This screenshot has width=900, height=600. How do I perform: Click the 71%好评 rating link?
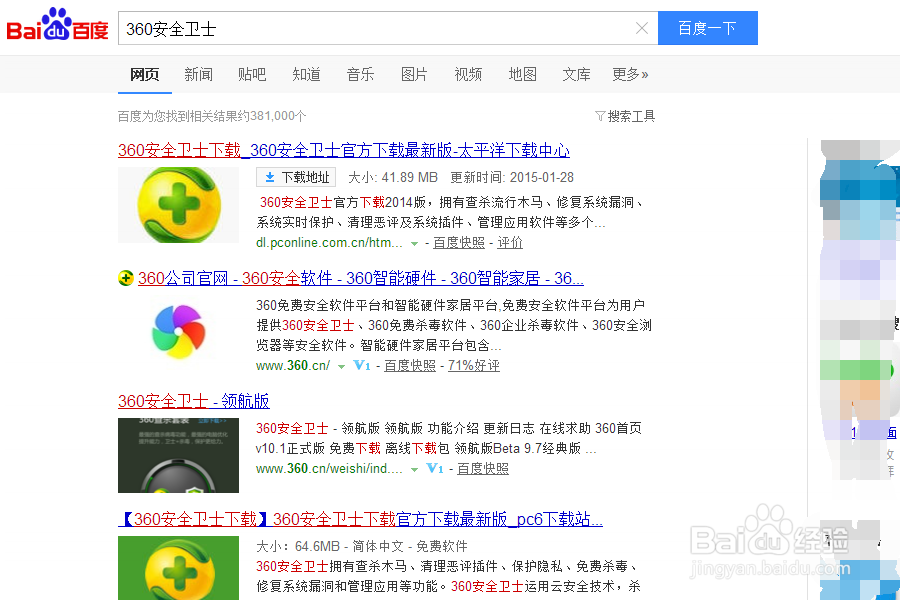click(474, 366)
